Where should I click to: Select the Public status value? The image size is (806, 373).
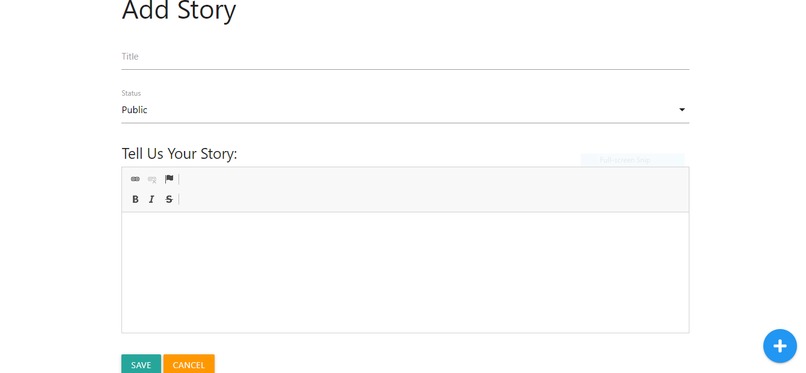[135, 109]
